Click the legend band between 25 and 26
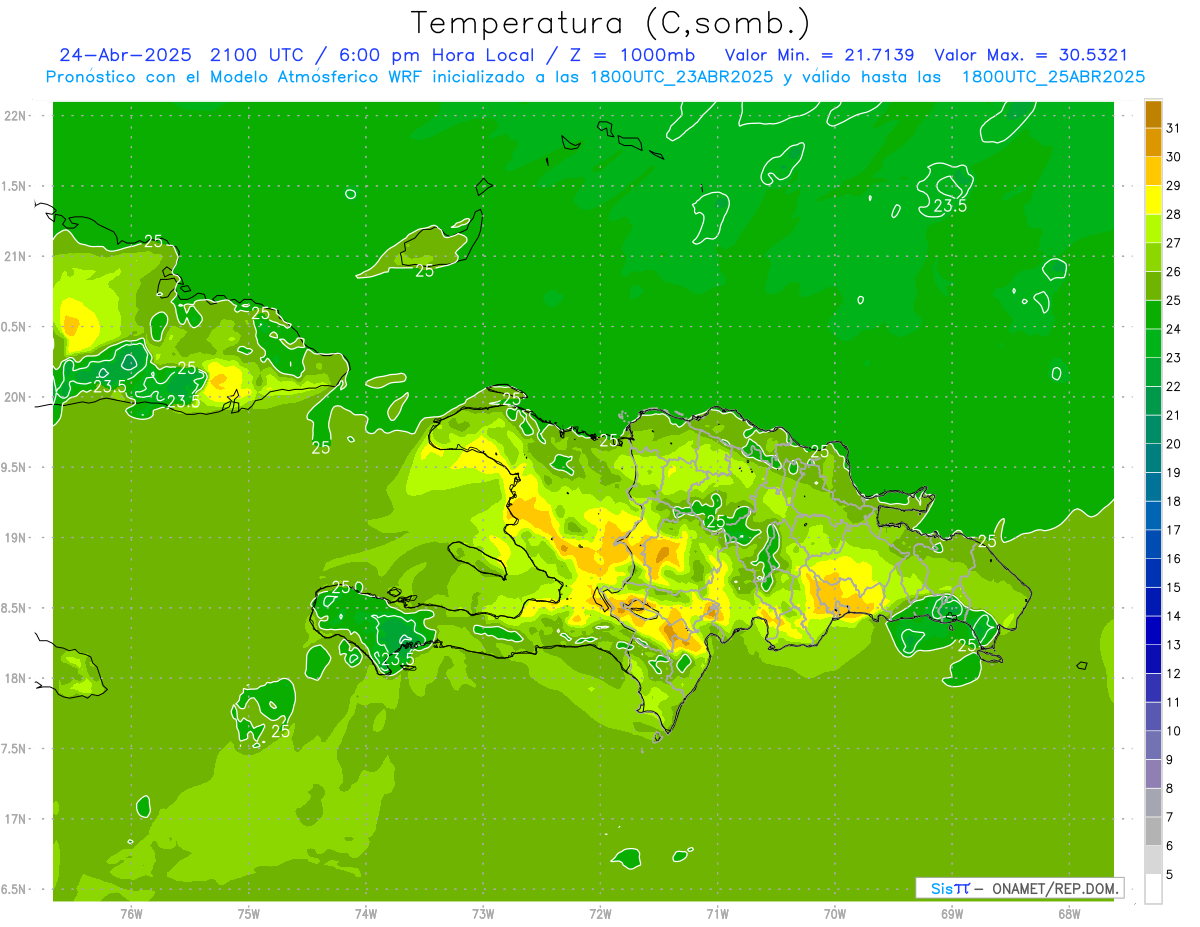Screen dimensions: 1200x927 (1154, 286)
